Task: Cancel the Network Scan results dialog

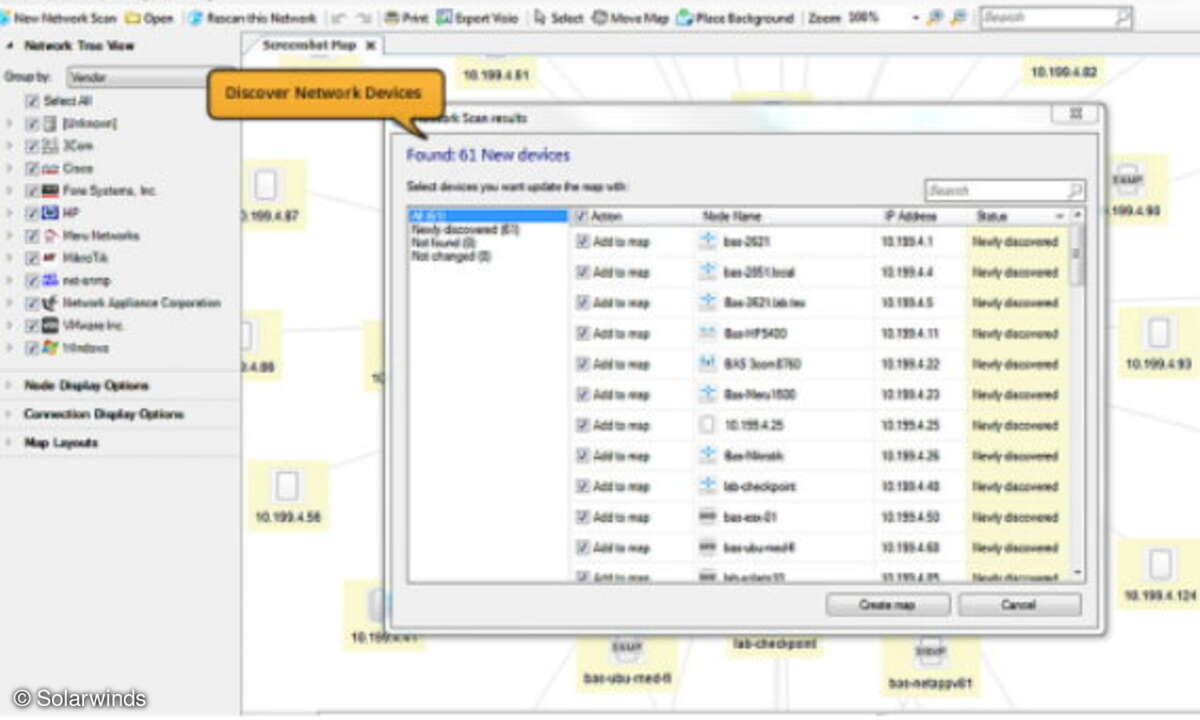Action: tap(1019, 605)
